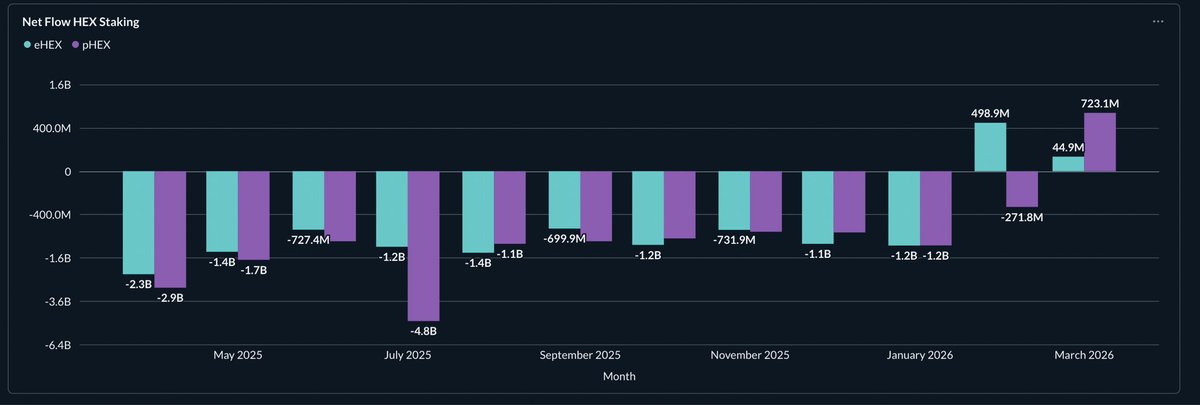Click the eHEX bar labeled 44.9M
The width and height of the screenshot is (1200, 405).
click(1068, 164)
